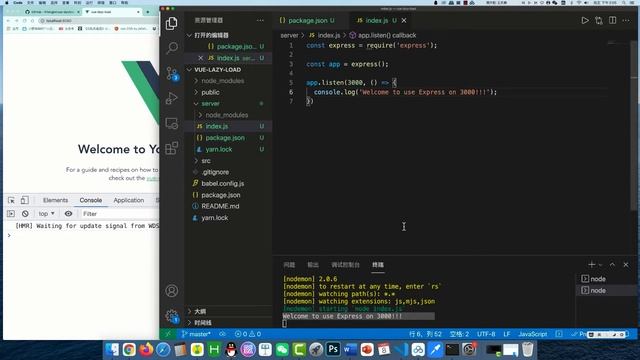
Task: Toggle the console sidebar in DevTools
Action: (x=11, y=213)
